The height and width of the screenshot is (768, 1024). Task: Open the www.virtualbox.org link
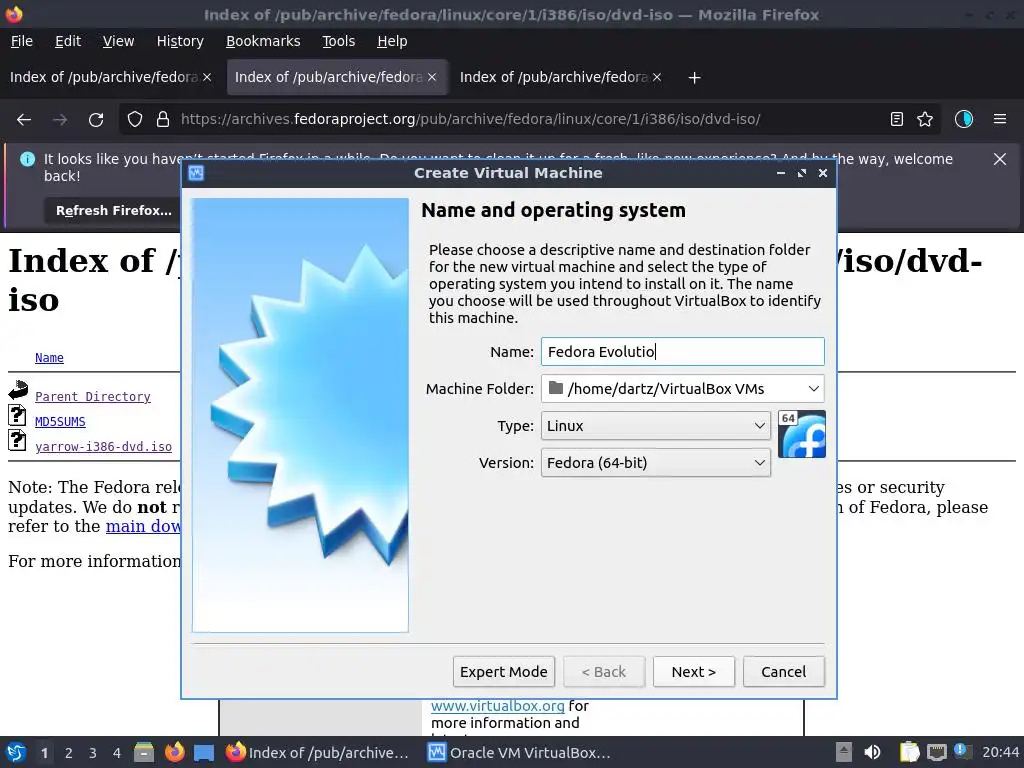click(x=498, y=706)
